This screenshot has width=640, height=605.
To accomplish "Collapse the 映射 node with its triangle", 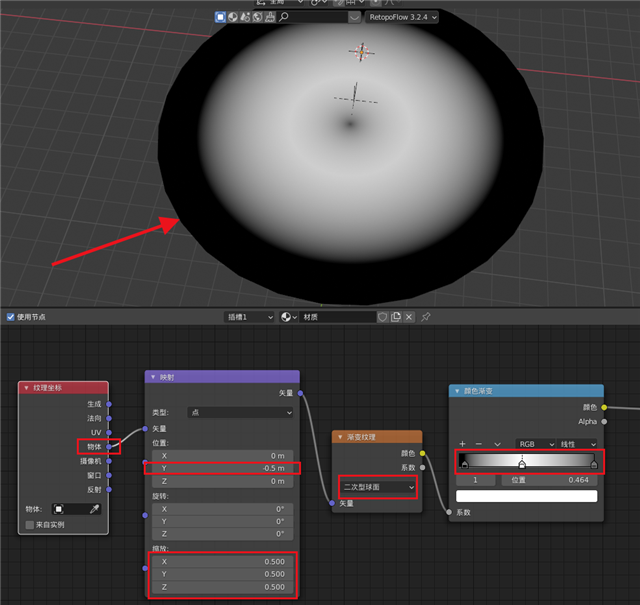I will coord(152,377).
